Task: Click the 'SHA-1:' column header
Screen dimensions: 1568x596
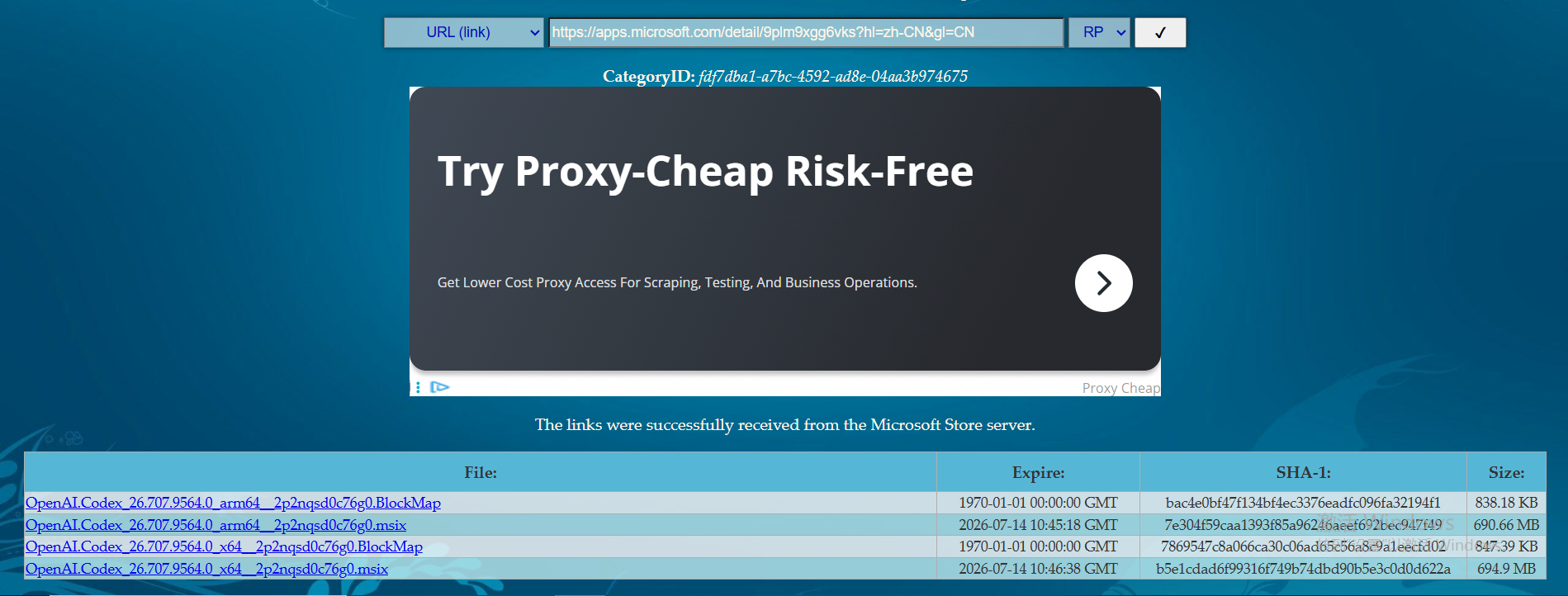Action: click(x=1303, y=472)
